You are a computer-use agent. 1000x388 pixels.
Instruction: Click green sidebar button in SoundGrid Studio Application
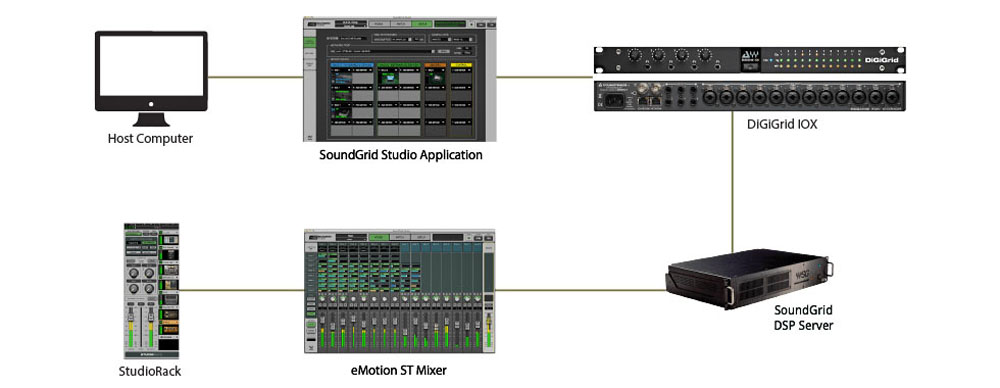point(310,42)
